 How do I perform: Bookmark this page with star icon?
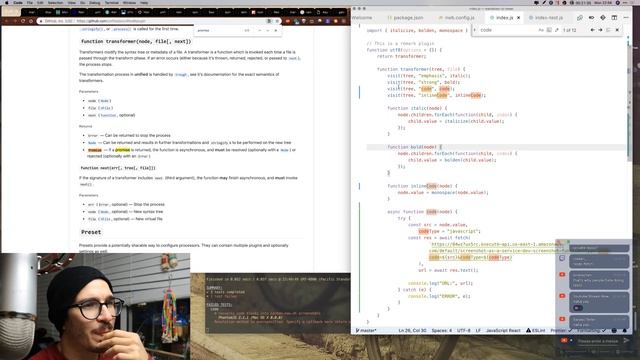[277, 21]
